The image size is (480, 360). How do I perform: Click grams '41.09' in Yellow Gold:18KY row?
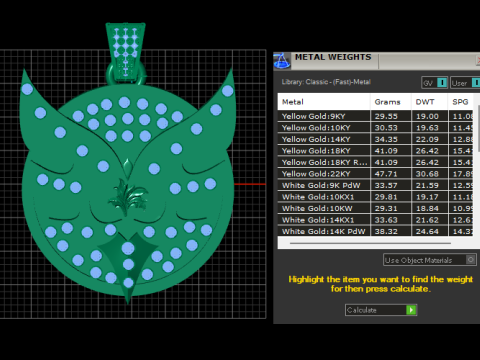(x=386, y=151)
